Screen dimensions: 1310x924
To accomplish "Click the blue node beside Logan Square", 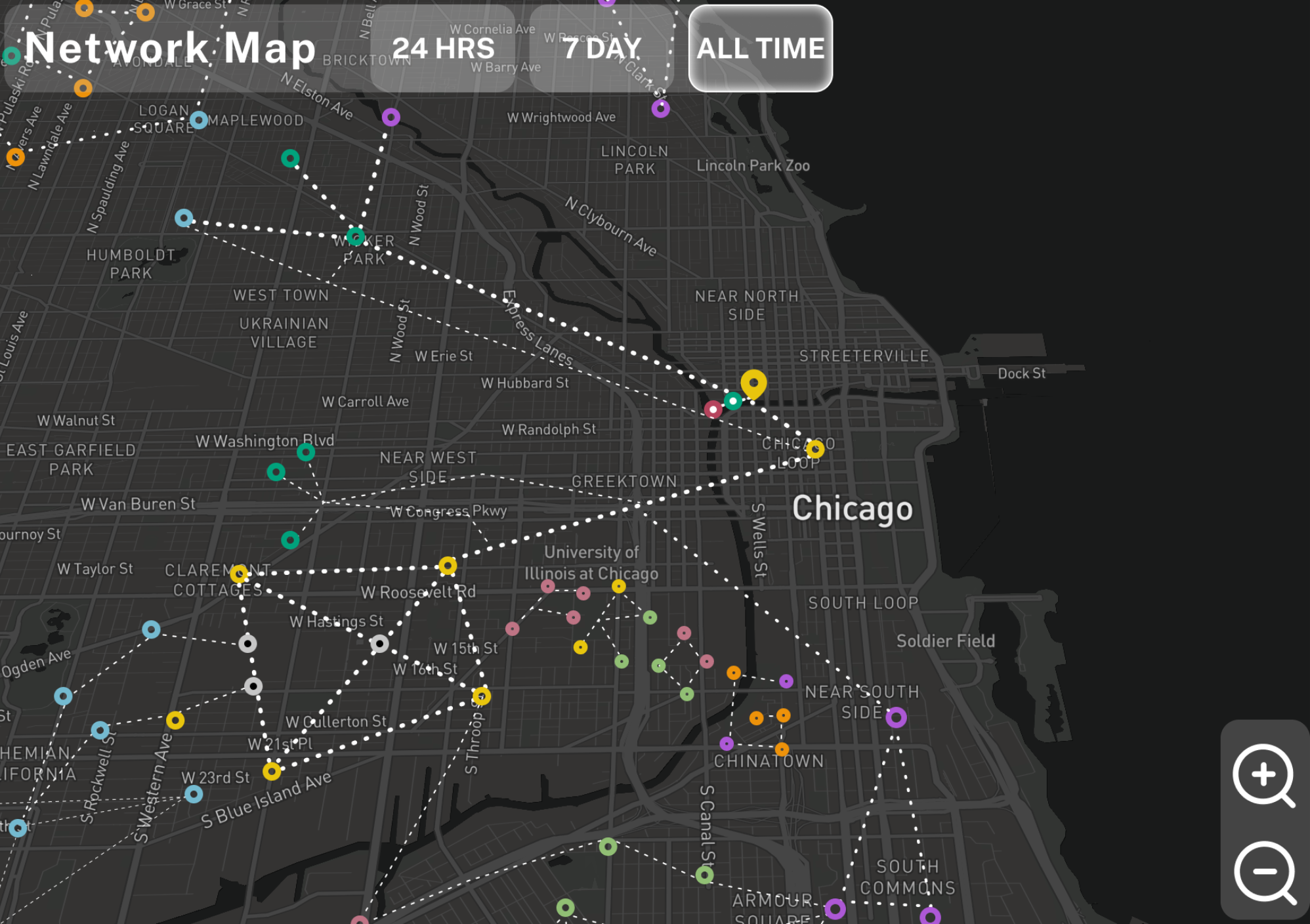I will [x=198, y=120].
